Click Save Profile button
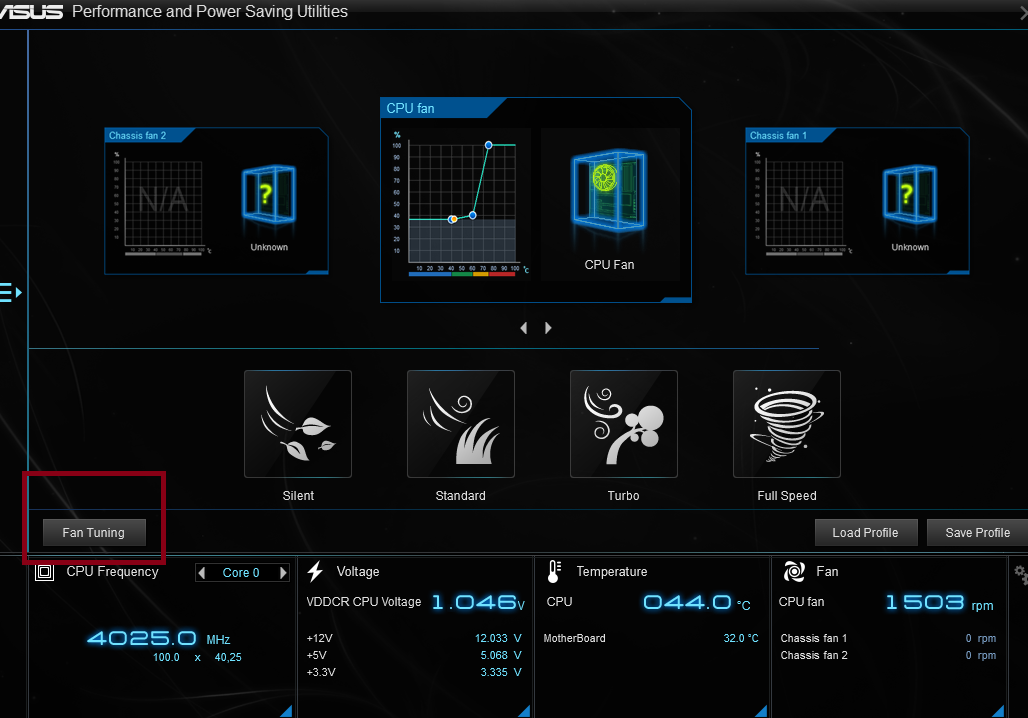This screenshot has width=1028, height=718. tap(978, 532)
